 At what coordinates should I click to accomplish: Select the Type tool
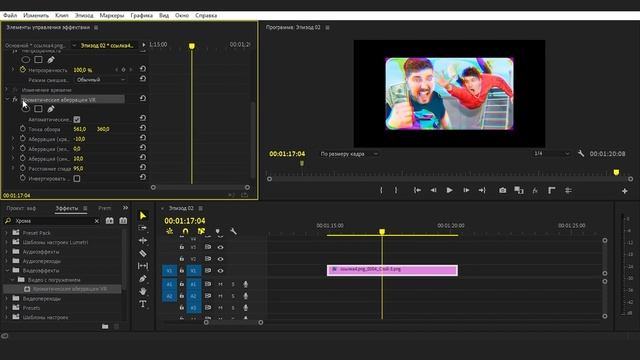142,304
